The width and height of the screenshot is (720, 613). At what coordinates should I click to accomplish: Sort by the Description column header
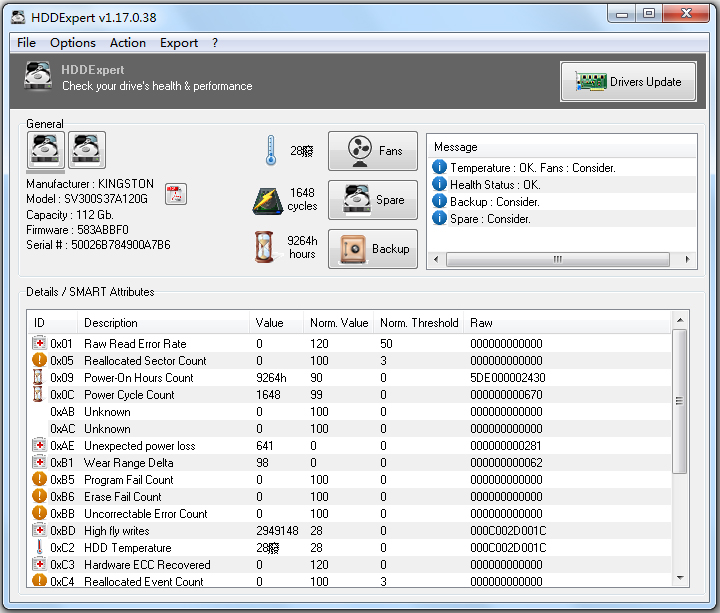(163, 323)
